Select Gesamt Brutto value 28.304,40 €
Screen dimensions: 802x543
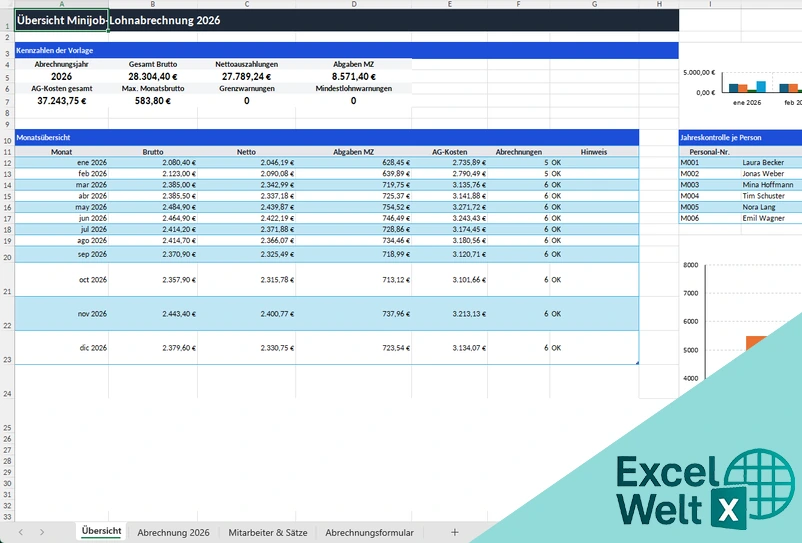click(153, 77)
